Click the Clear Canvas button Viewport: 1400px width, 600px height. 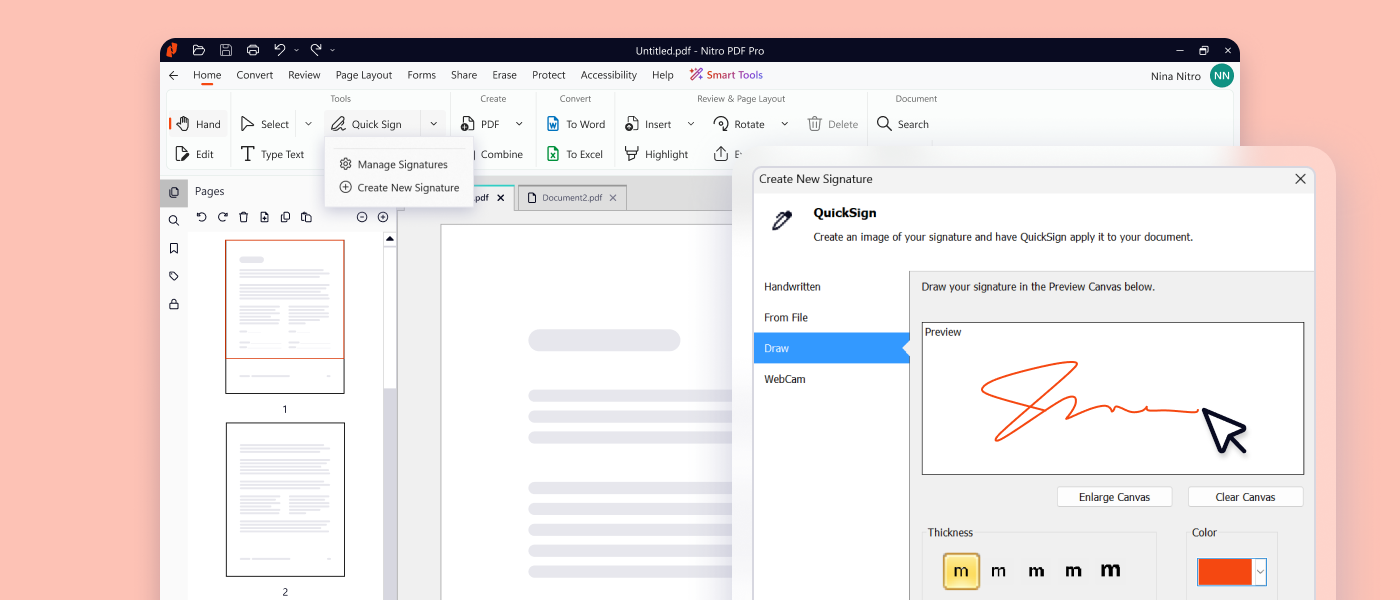1245,497
